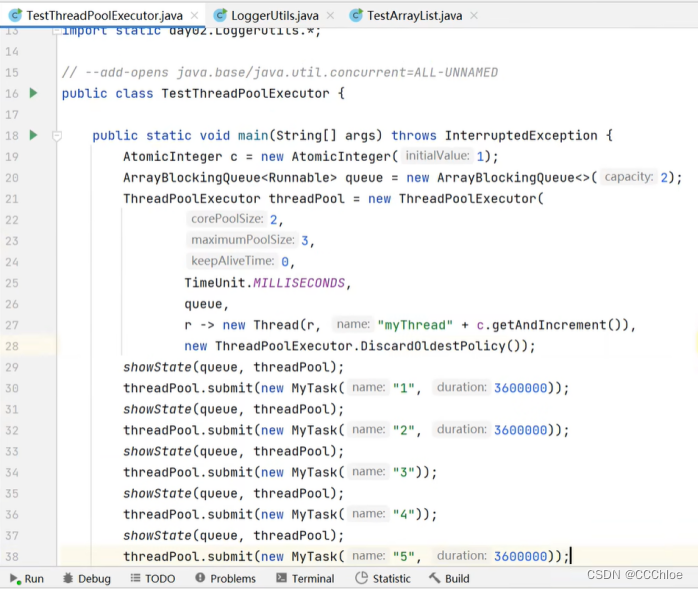
Task: Click the "myThread" string literal
Action: point(415,325)
